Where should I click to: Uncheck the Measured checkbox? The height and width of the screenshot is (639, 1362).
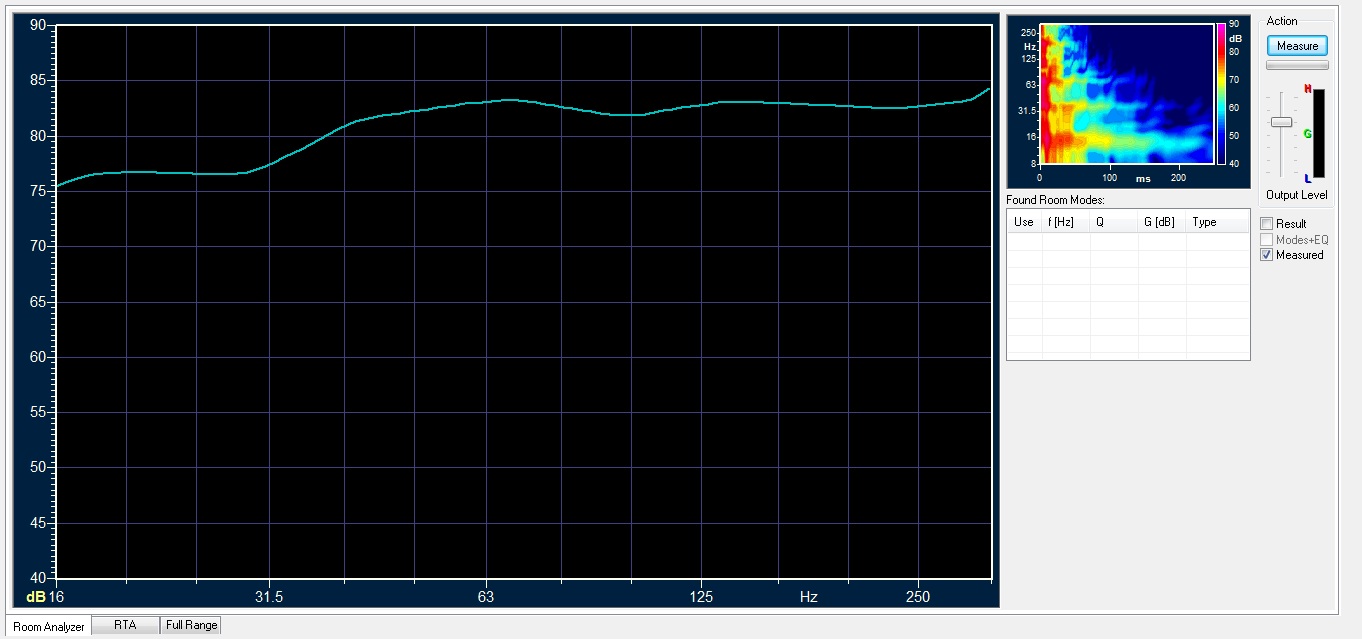(x=1266, y=255)
